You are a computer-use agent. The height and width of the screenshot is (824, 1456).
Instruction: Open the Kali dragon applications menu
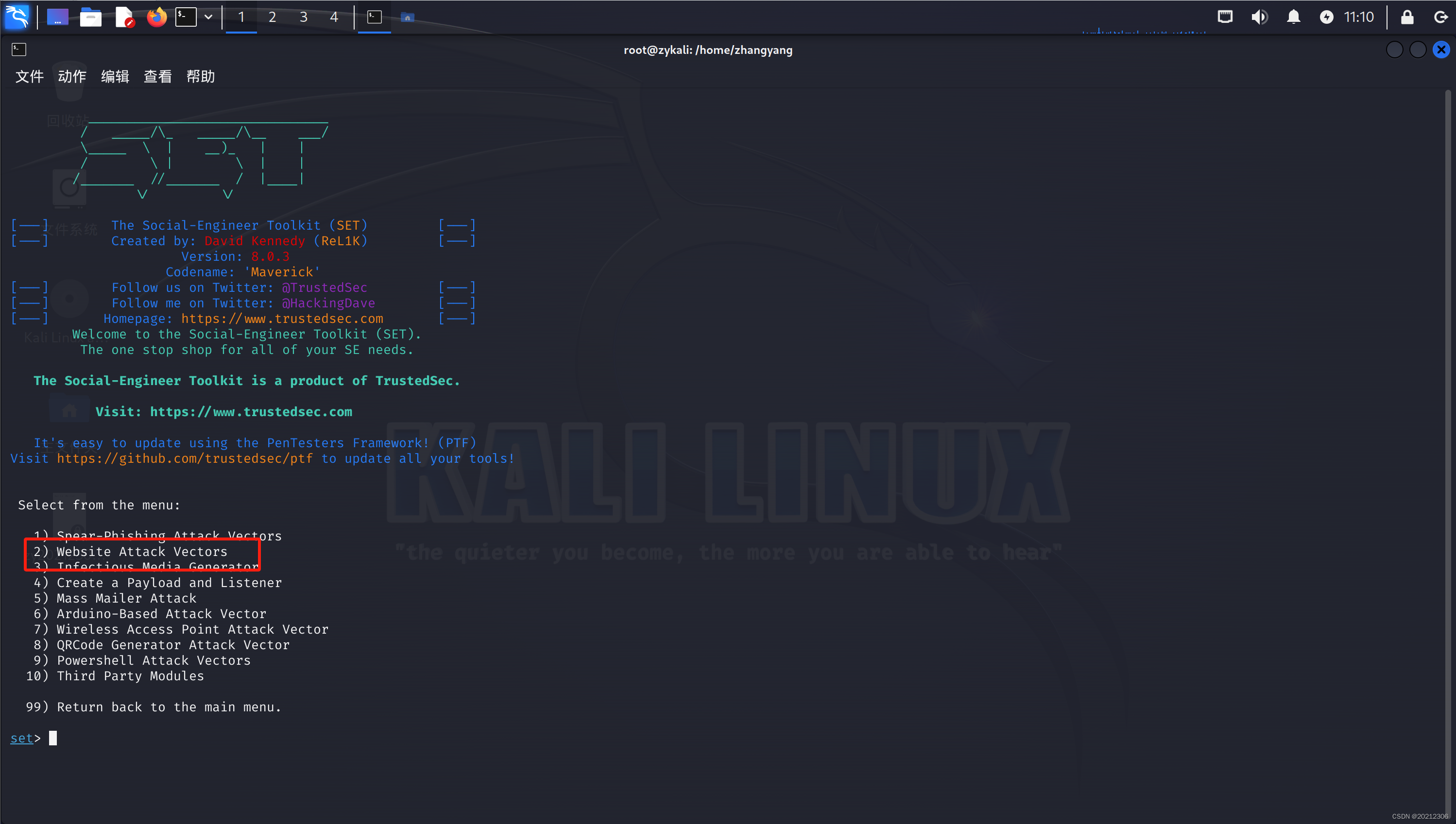[17, 17]
